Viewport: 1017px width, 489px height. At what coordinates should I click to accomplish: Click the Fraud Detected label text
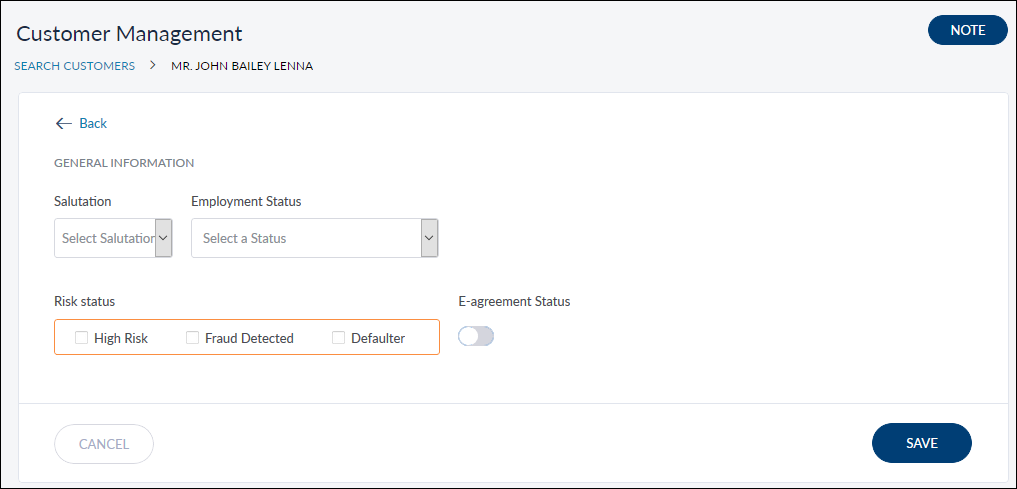[x=249, y=338]
